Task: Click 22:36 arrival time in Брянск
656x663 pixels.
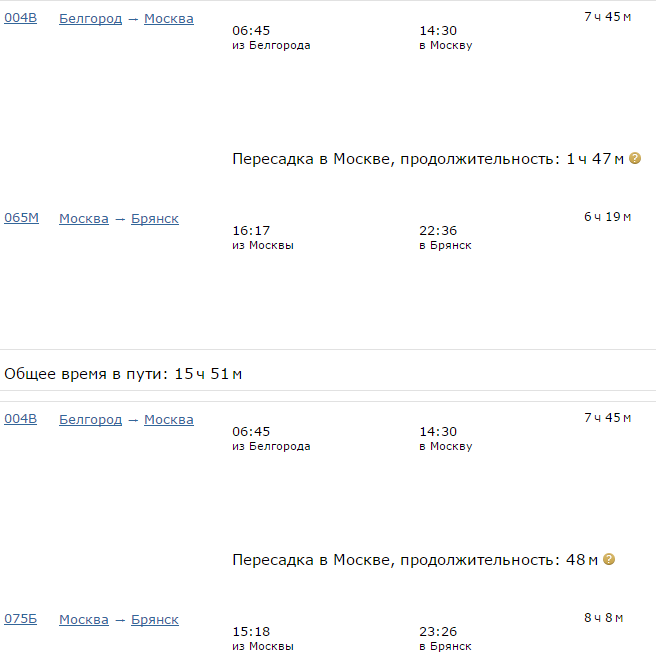Action: [x=438, y=230]
